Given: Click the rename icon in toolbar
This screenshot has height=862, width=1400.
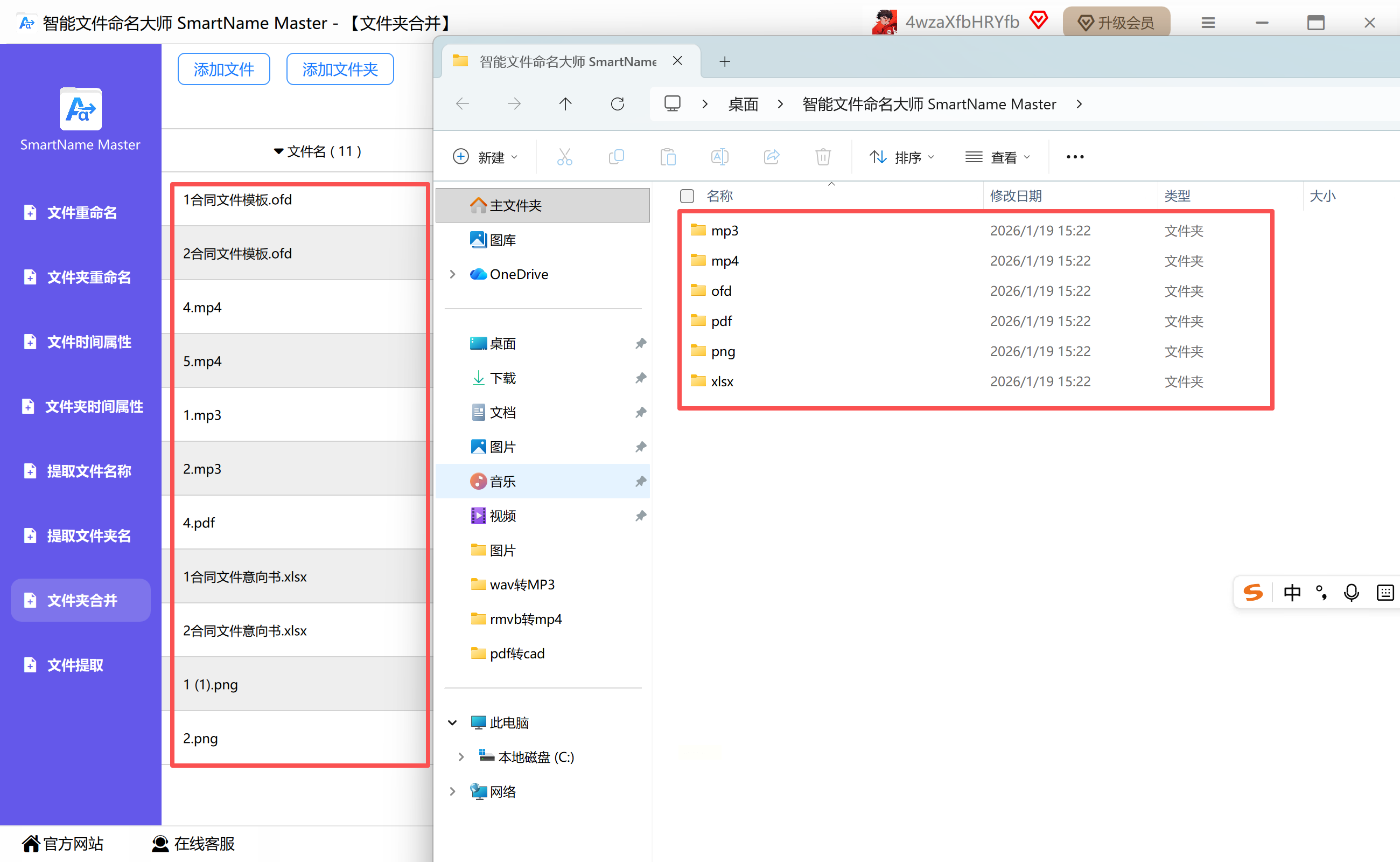Looking at the screenshot, I should click(x=720, y=157).
